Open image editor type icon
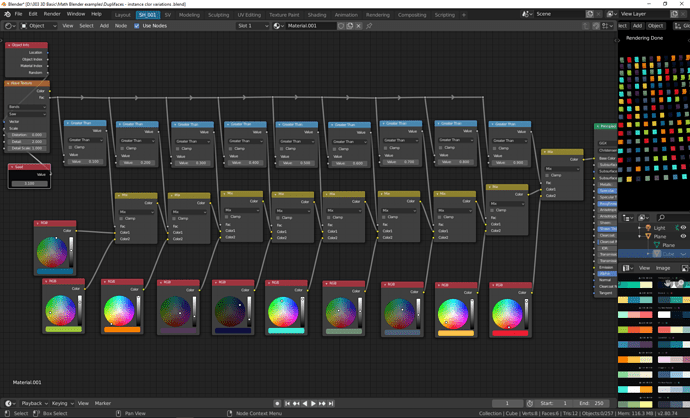The height and width of the screenshot is (418, 690). coord(628,268)
